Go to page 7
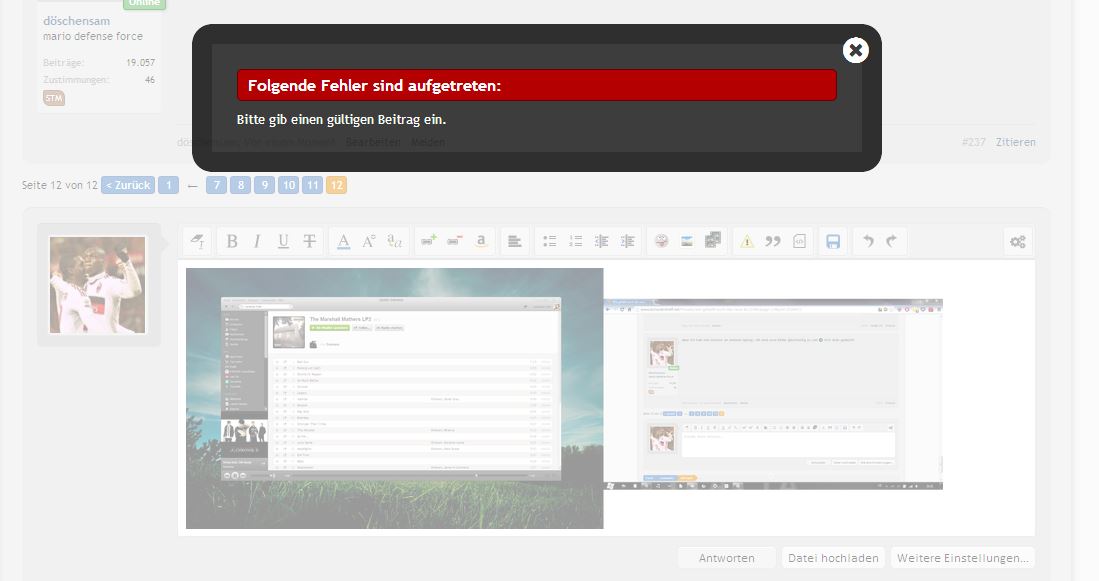1099x581 pixels. tap(217, 185)
